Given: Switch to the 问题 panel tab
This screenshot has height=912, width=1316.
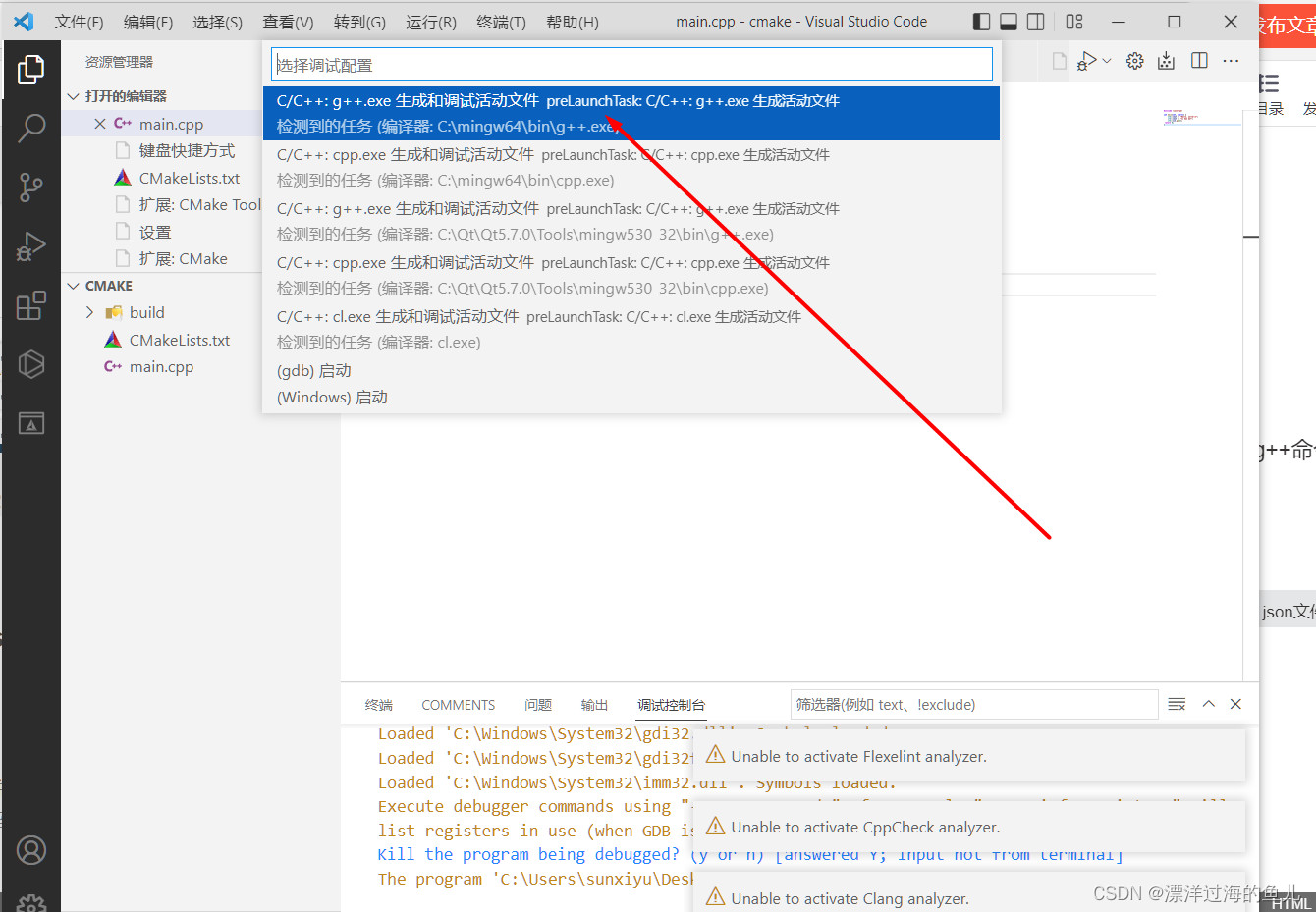Looking at the screenshot, I should click(538, 705).
